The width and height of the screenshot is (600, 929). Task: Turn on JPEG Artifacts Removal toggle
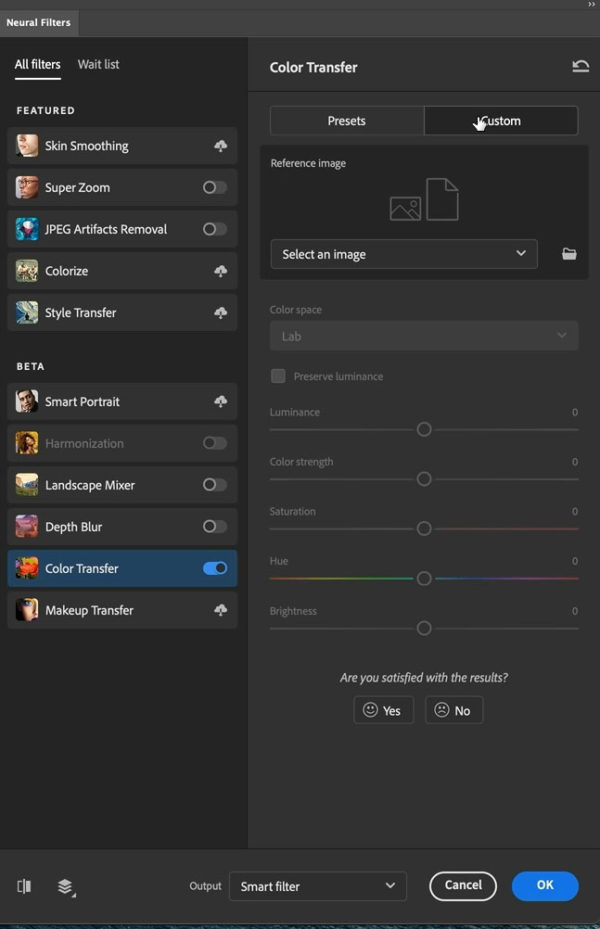214,229
